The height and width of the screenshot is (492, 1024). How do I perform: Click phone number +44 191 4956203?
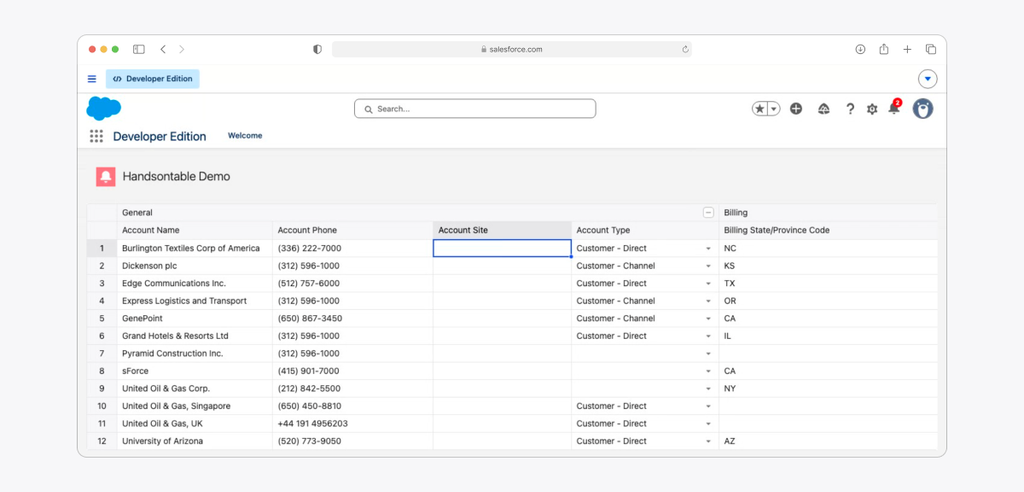312,424
